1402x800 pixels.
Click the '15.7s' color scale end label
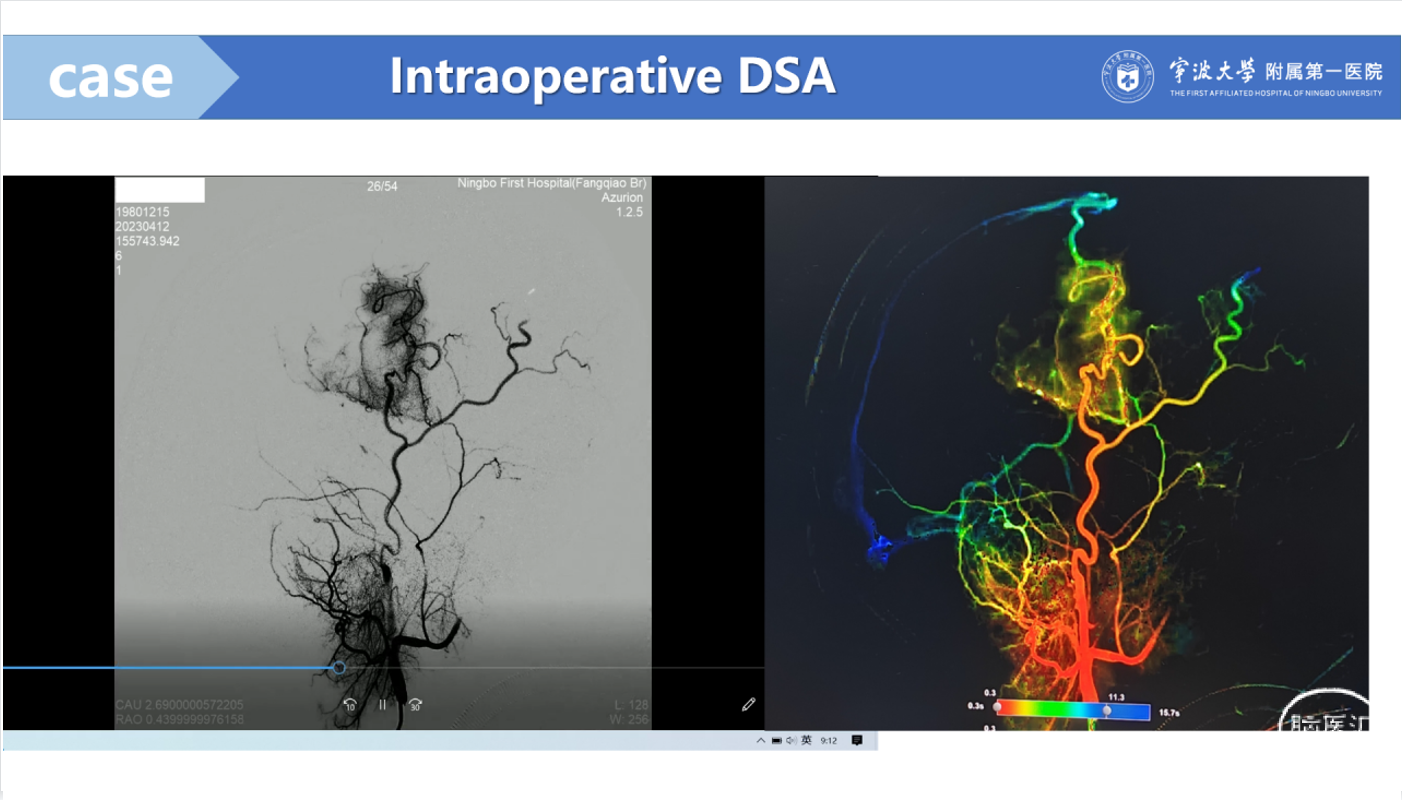[1168, 713]
